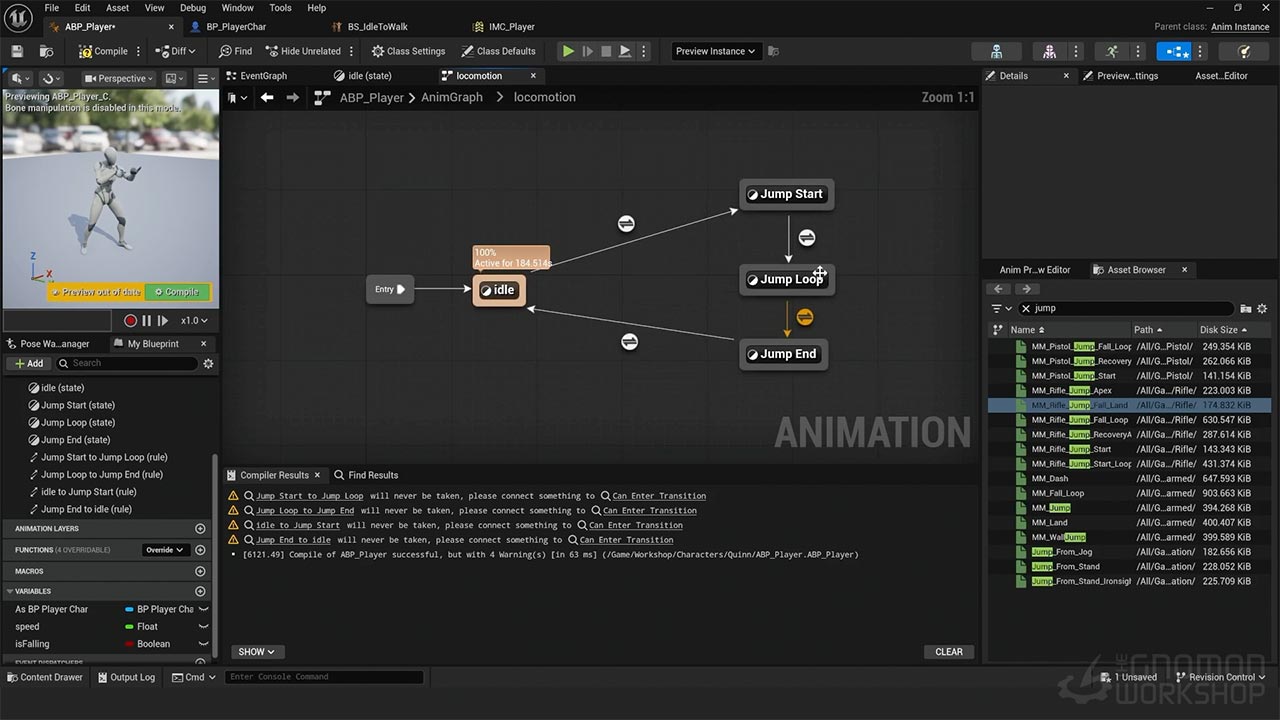
Task: Toggle Hide Unrelated nodes
Action: click(x=303, y=51)
